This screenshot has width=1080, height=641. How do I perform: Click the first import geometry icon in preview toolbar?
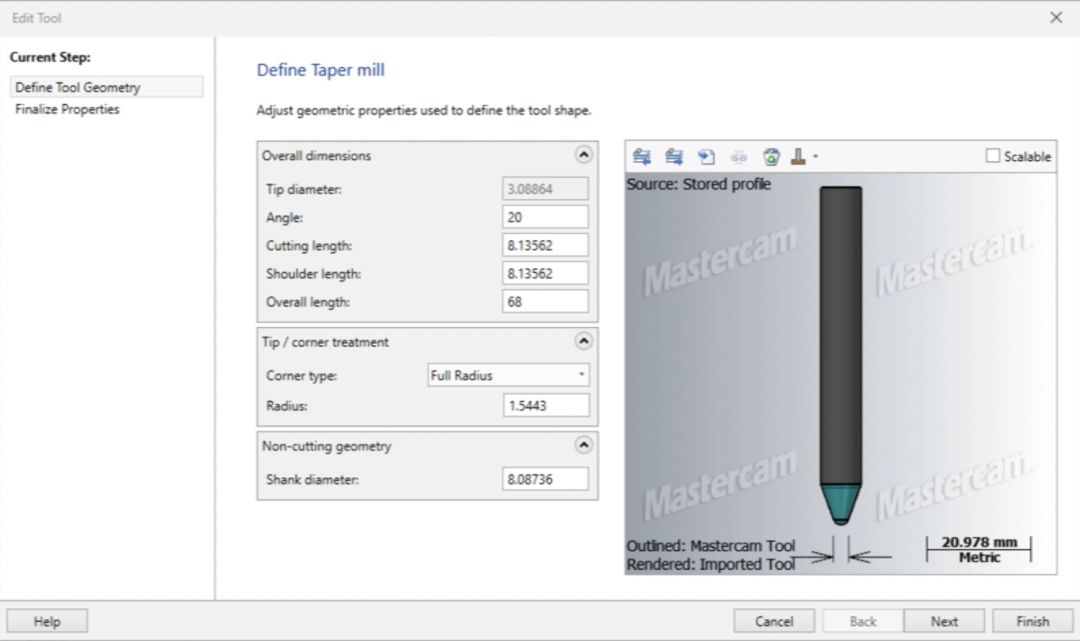642,157
